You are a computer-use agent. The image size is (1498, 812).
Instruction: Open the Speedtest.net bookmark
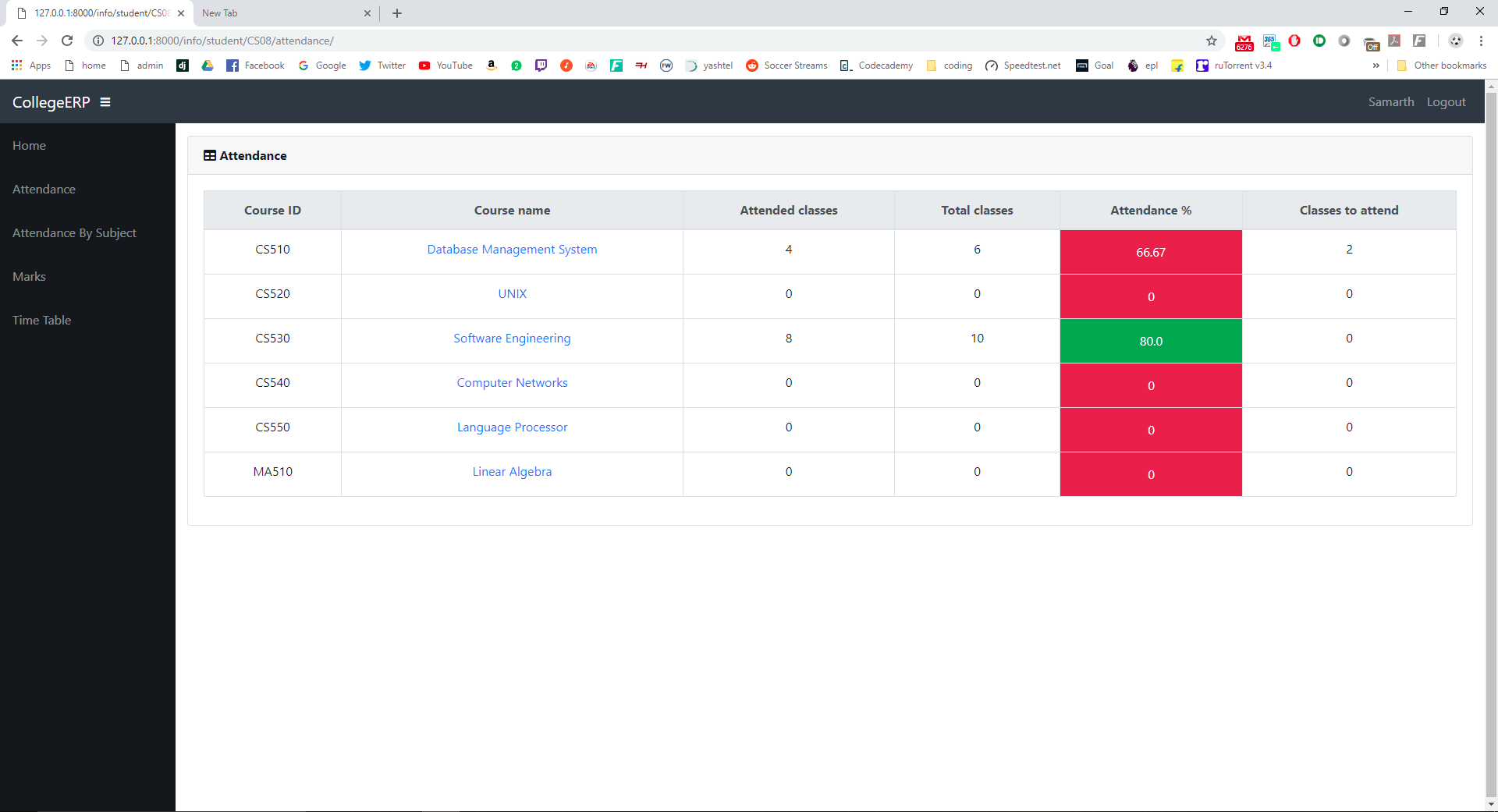(x=1023, y=66)
